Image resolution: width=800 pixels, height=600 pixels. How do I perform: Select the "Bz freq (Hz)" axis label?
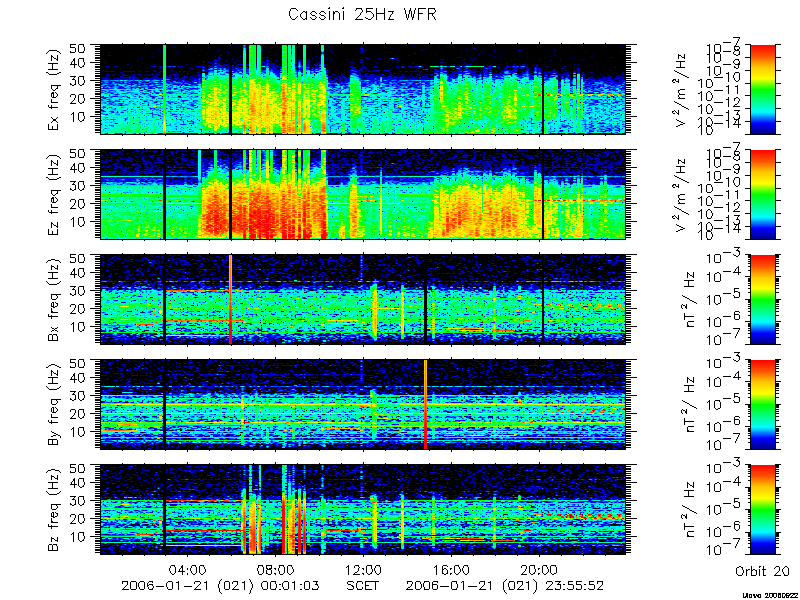[x=55, y=510]
